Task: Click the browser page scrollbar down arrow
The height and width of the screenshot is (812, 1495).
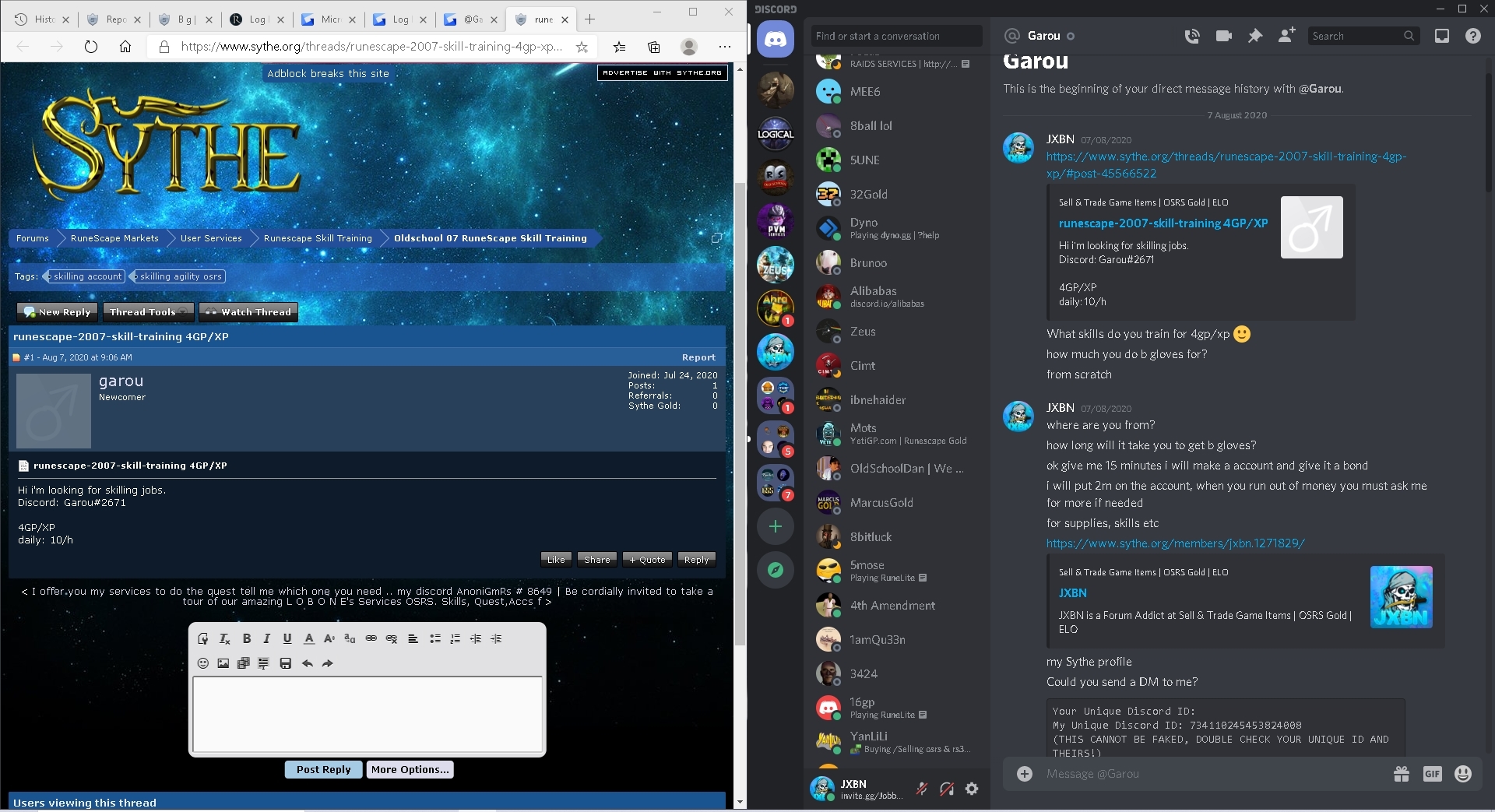Action: 740,802
